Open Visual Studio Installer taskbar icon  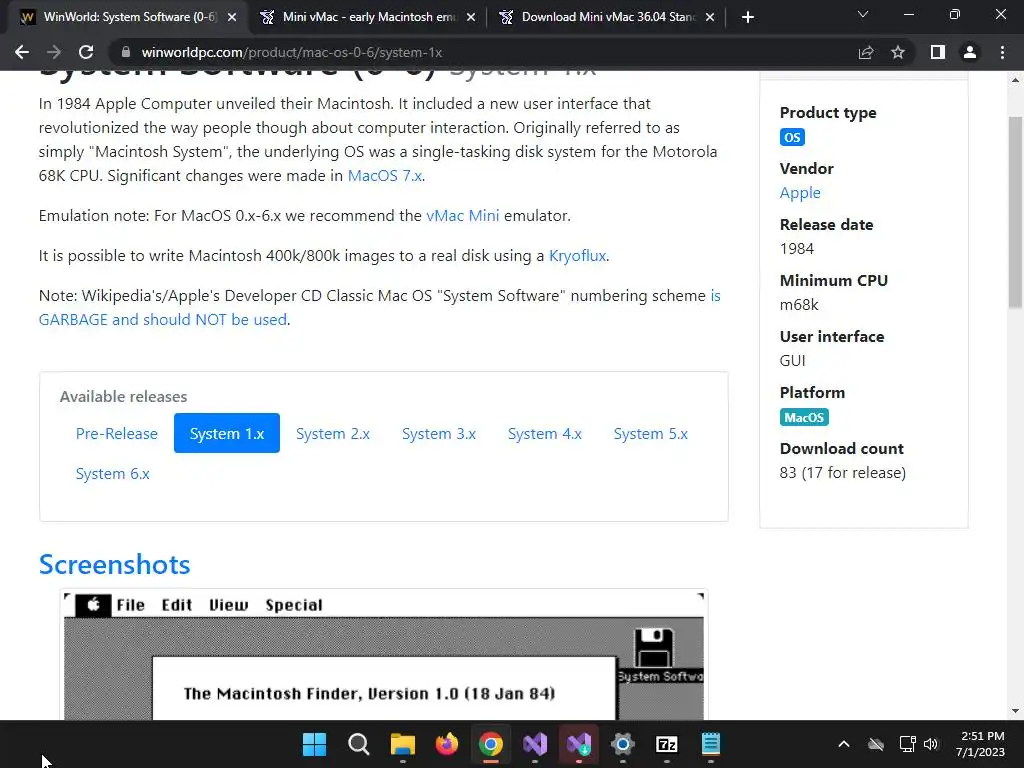click(x=579, y=744)
